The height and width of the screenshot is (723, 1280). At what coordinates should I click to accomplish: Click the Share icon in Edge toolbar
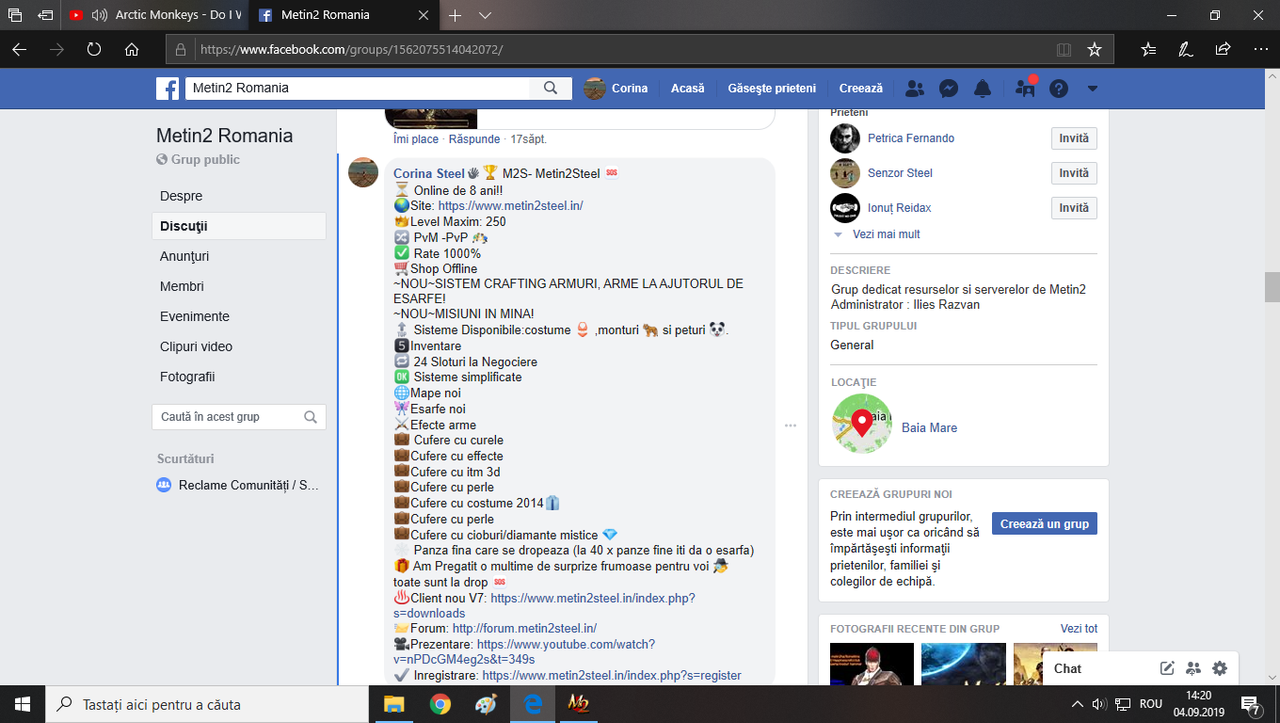coord(1222,49)
